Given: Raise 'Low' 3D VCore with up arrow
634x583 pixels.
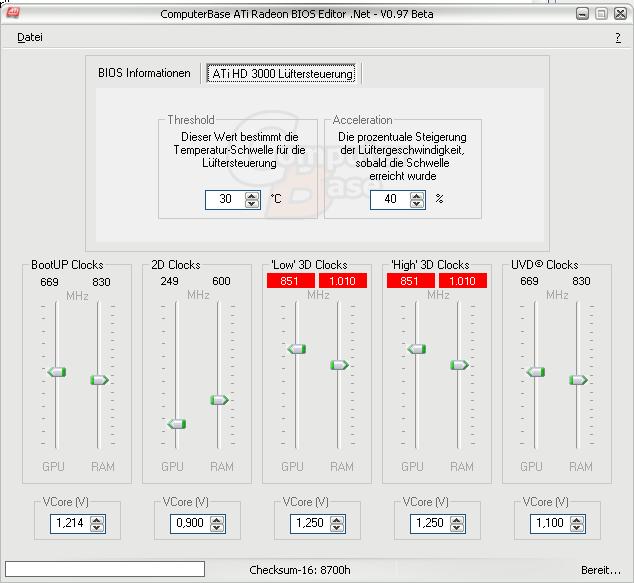Looking at the screenshot, I should [x=337, y=520].
